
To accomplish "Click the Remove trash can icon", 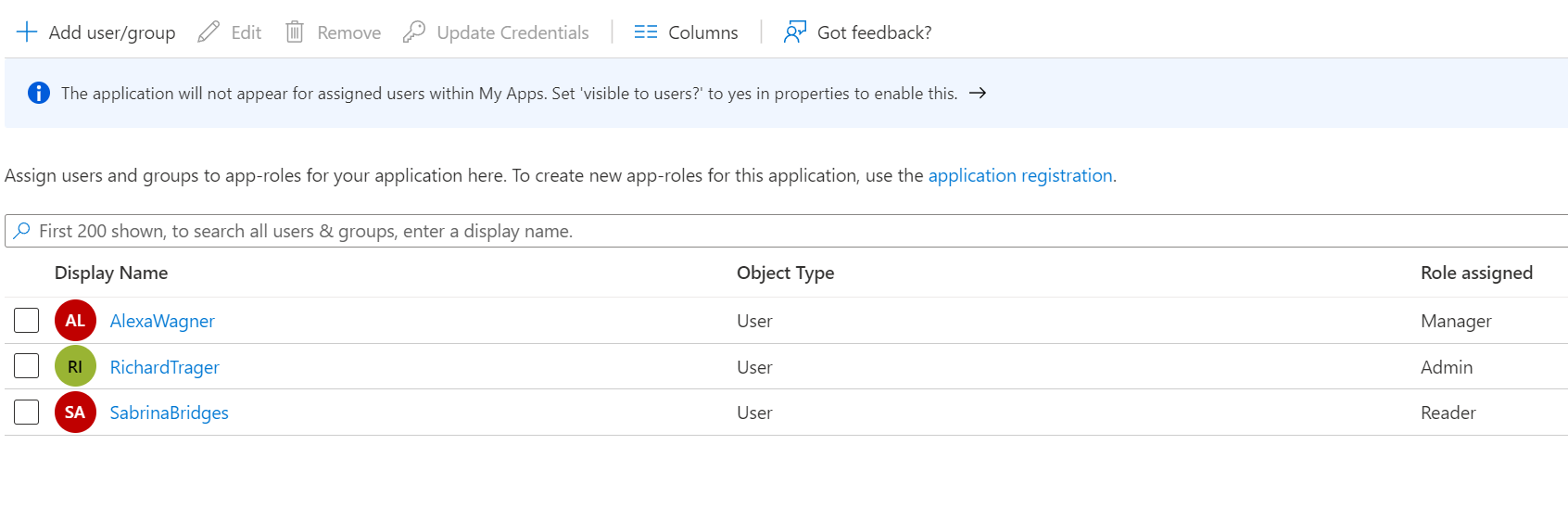I will tap(295, 32).
